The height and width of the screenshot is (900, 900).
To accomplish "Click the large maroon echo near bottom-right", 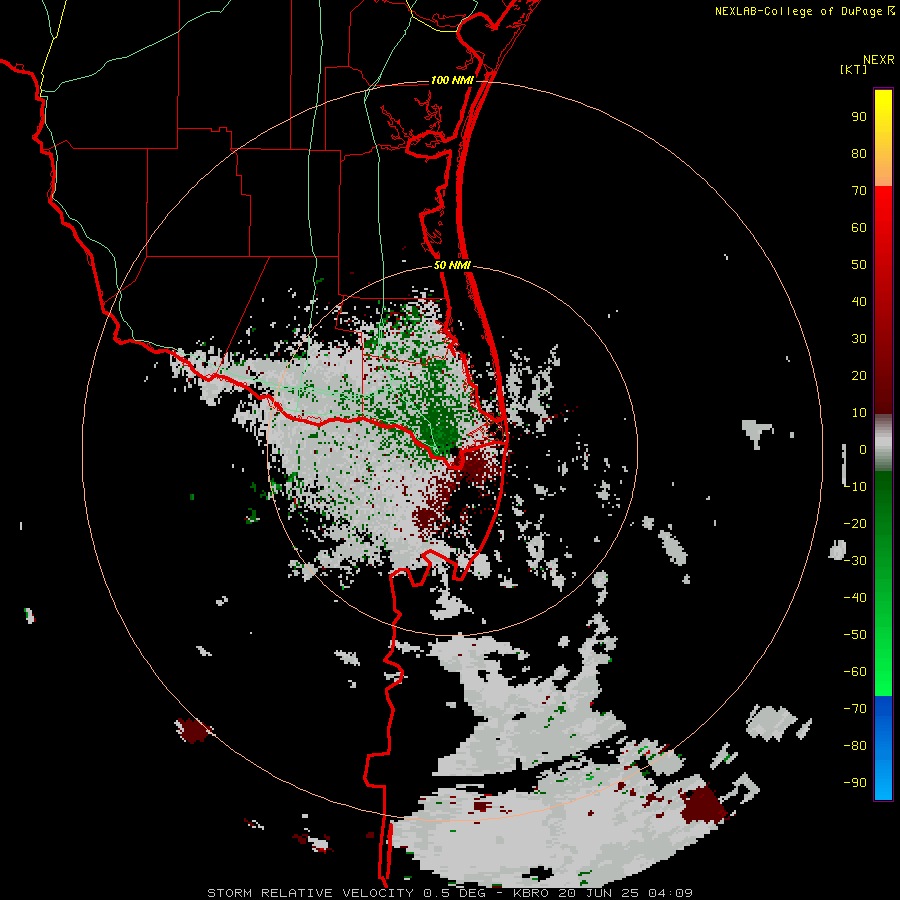I will (704, 804).
